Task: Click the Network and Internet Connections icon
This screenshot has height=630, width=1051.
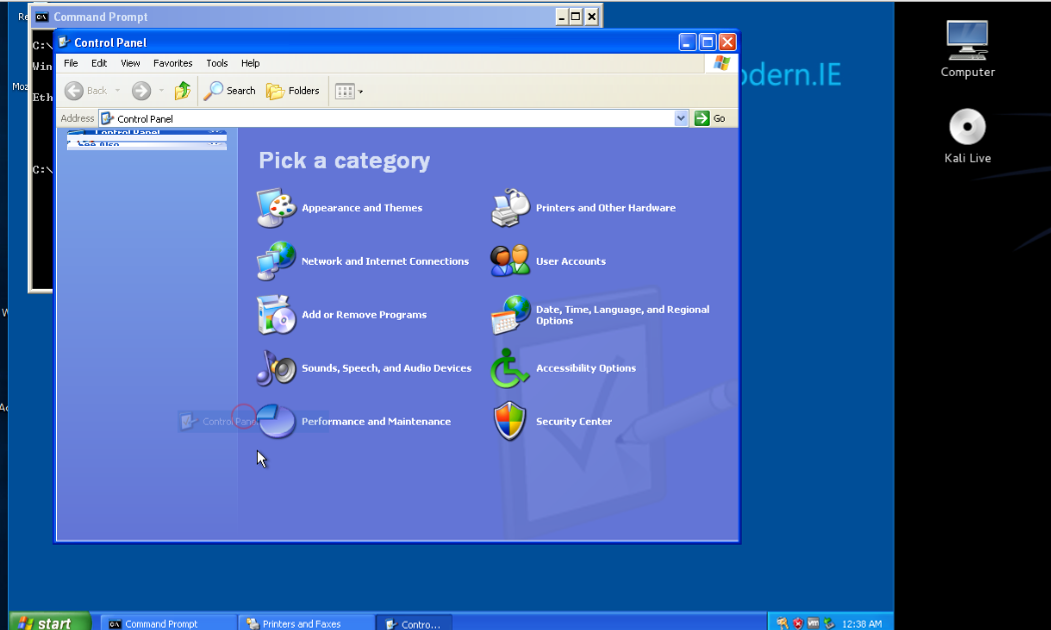Action: tap(276, 261)
